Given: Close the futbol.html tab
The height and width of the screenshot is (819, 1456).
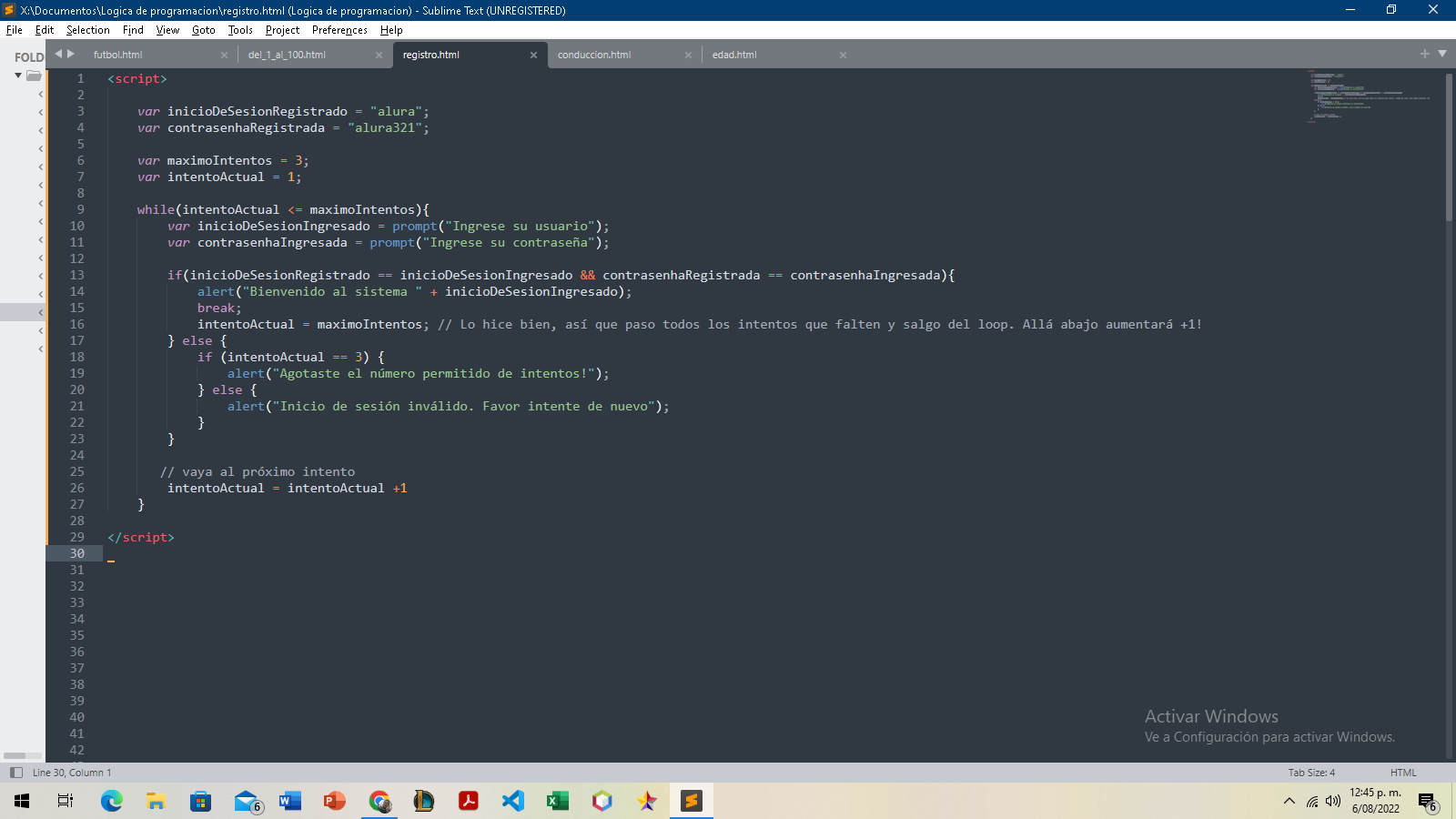Looking at the screenshot, I should (x=224, y=56).
